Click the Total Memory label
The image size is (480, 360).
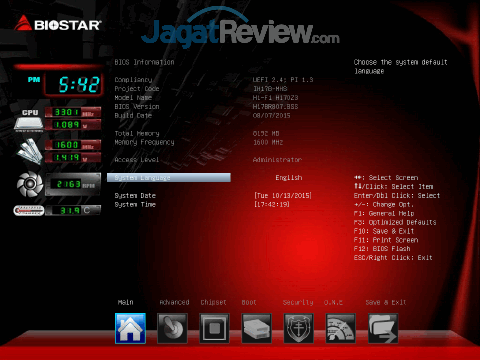137,134
